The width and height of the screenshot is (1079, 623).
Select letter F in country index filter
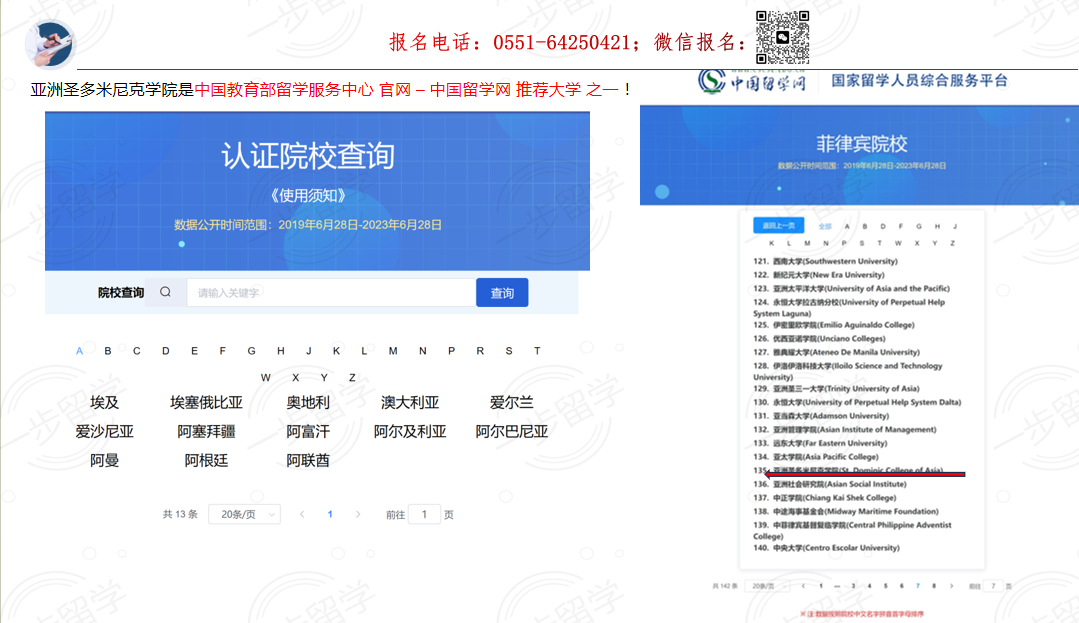222,351
